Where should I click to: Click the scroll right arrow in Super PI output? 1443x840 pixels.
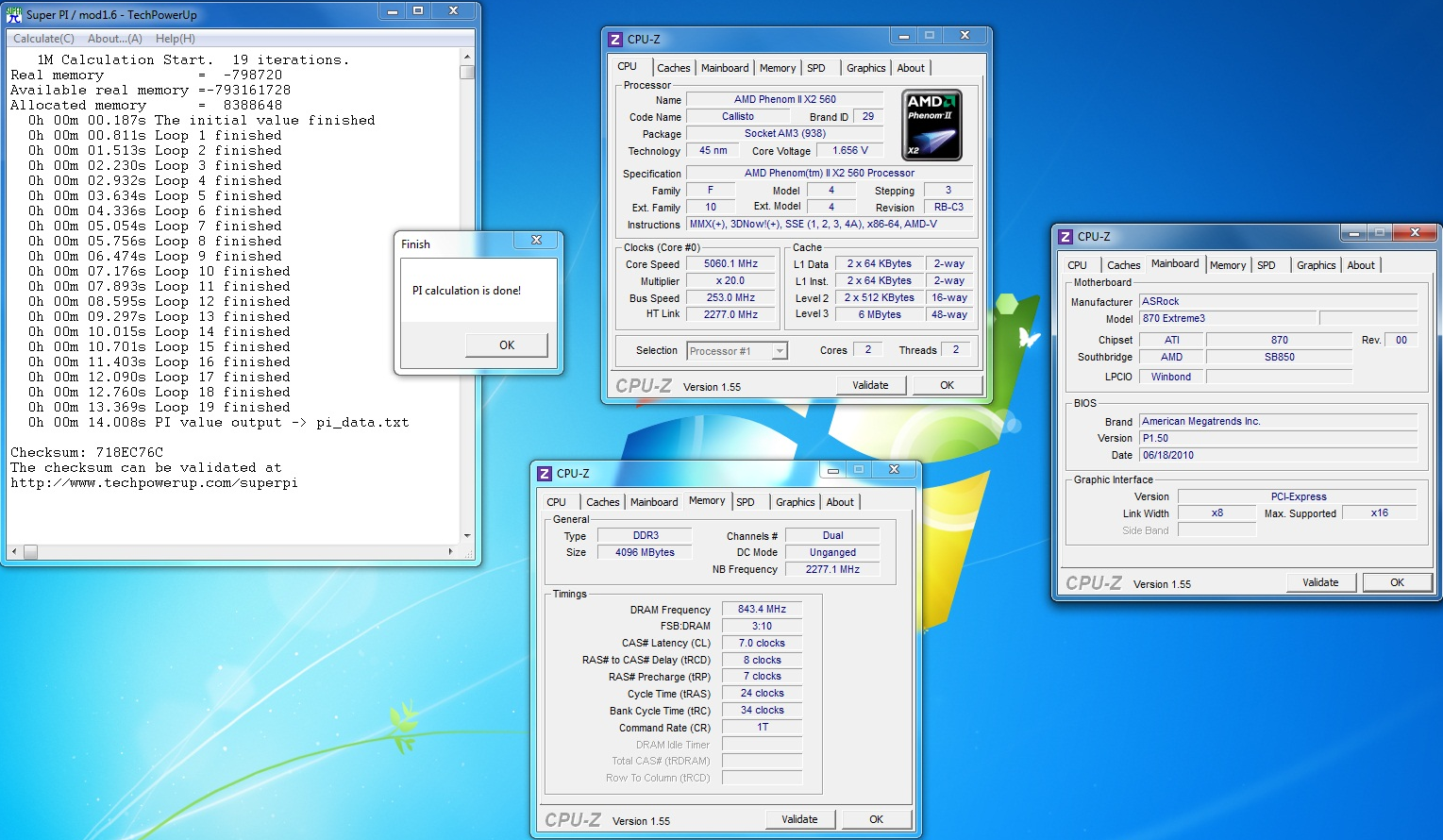click(450, 551)
